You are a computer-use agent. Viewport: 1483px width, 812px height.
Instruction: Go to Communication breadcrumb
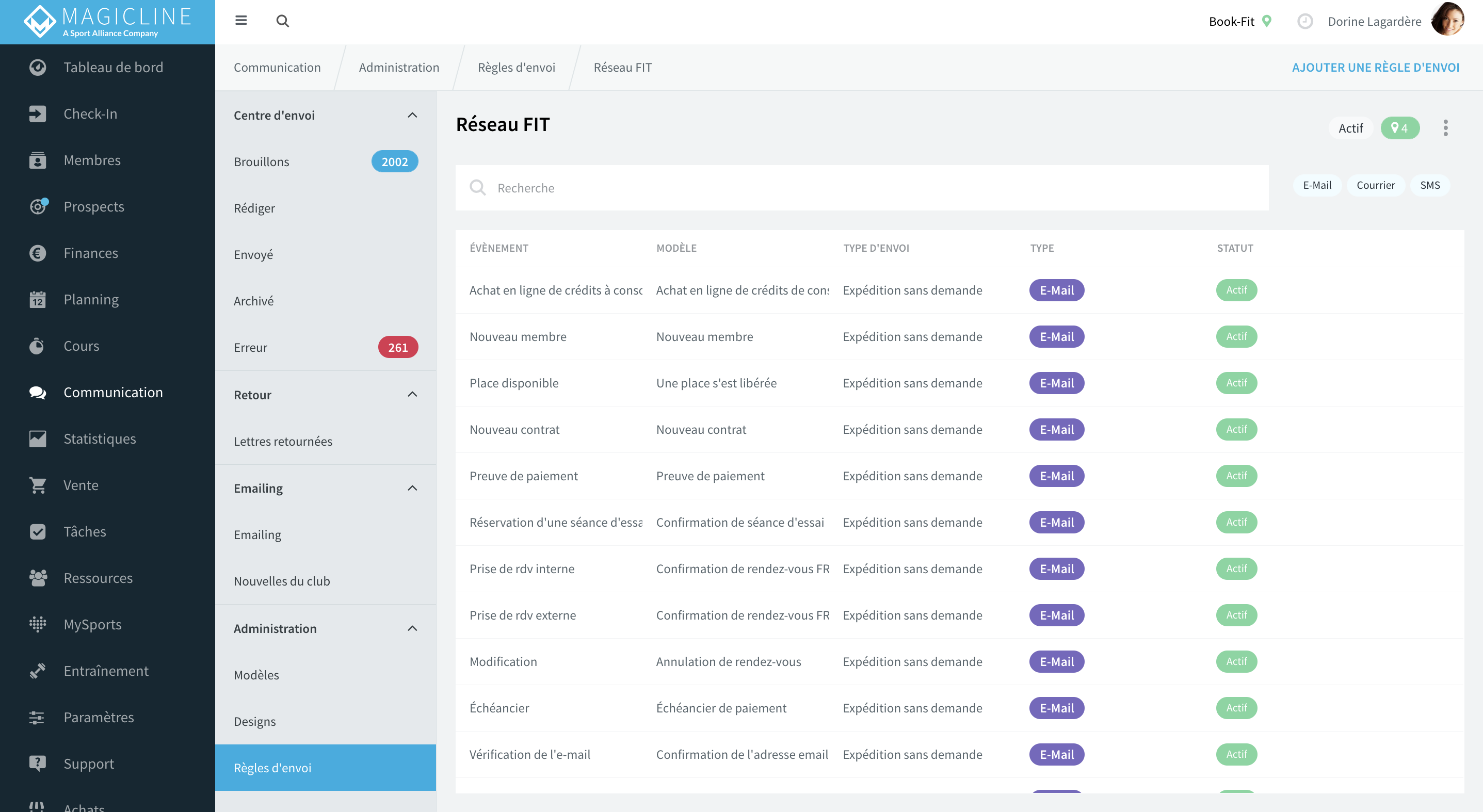[277, 68]
